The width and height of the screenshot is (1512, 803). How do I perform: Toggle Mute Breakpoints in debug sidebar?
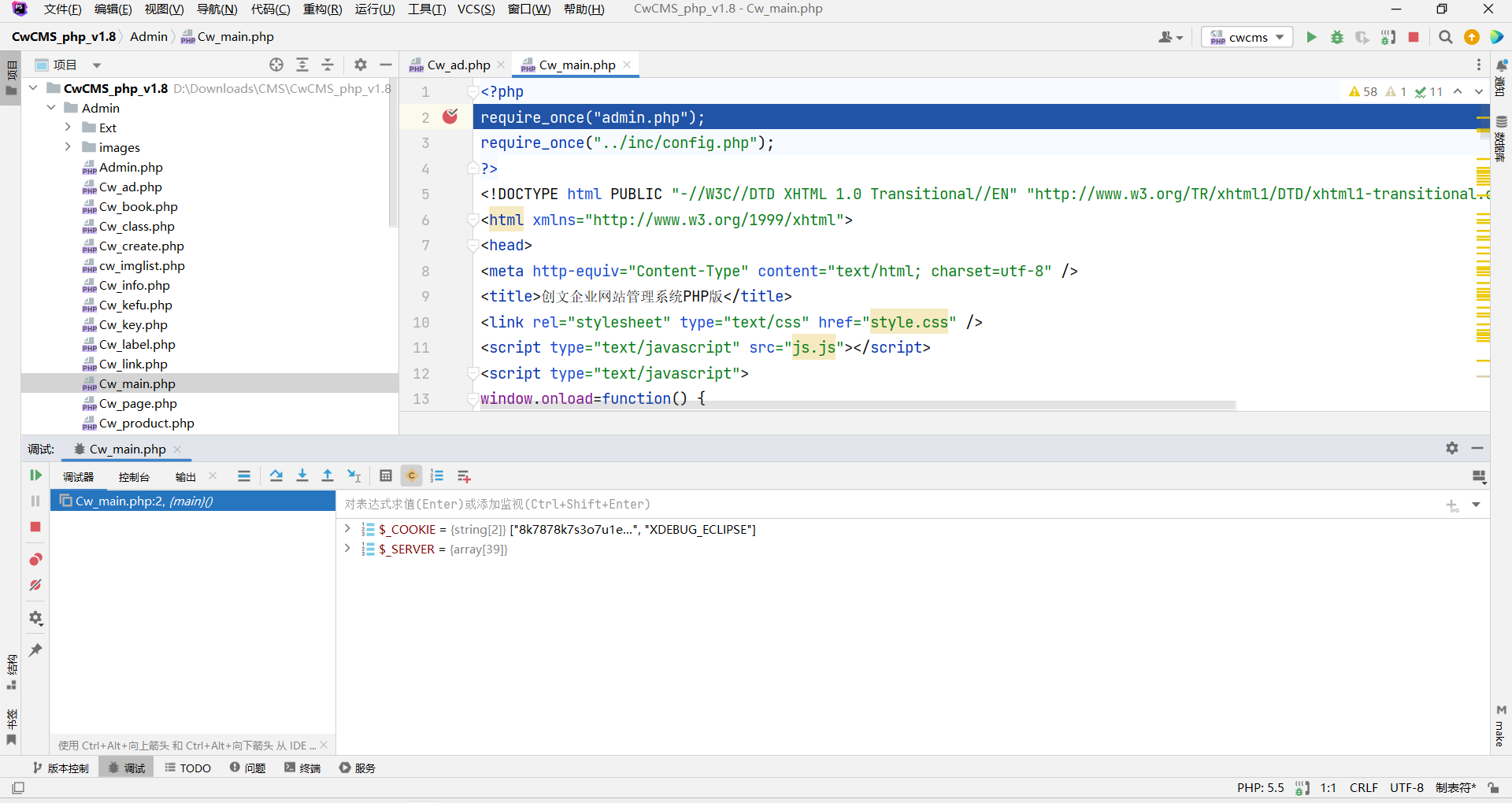click(x=35, y=585)
